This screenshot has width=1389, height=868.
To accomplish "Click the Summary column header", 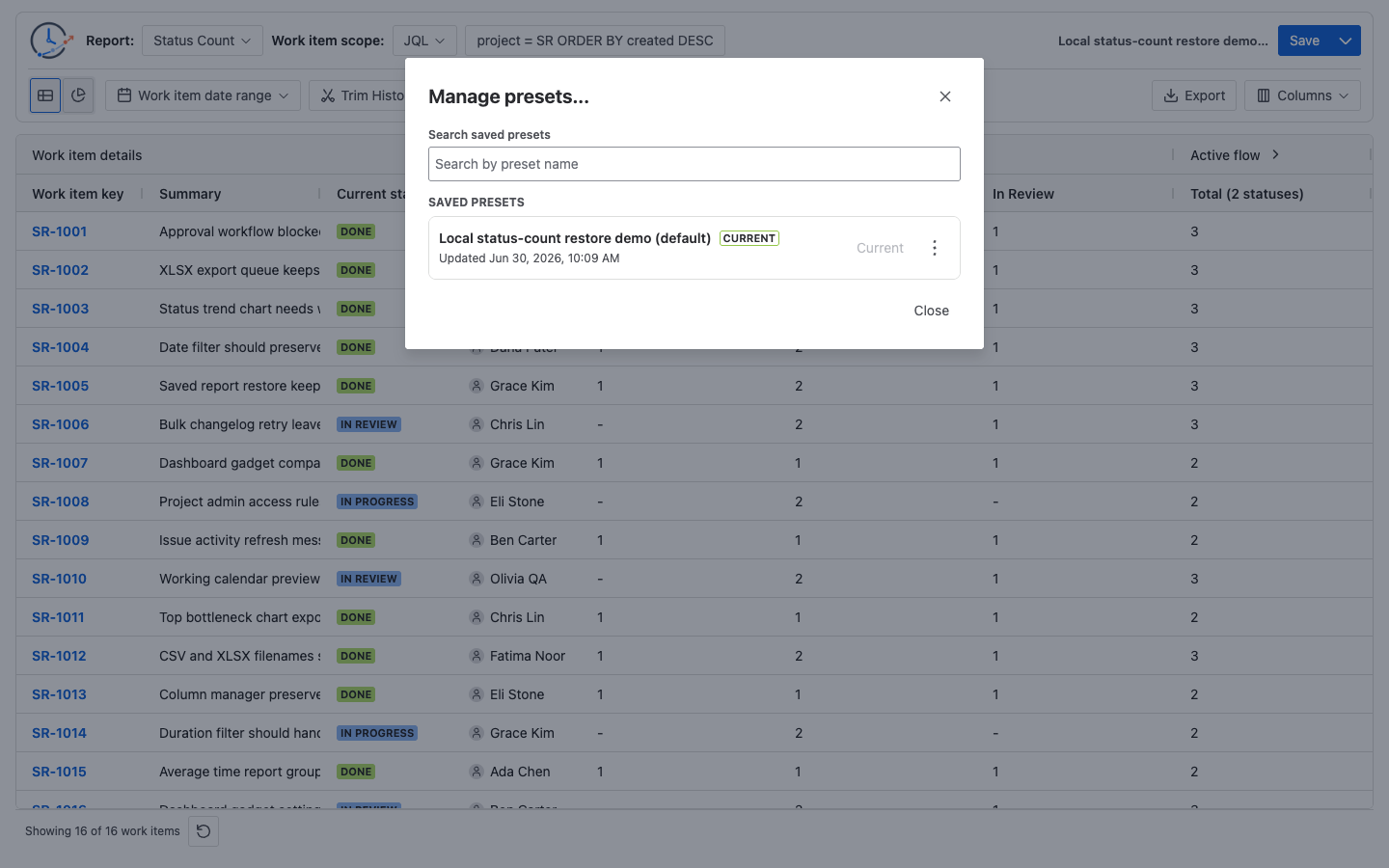I will (190, 194).
